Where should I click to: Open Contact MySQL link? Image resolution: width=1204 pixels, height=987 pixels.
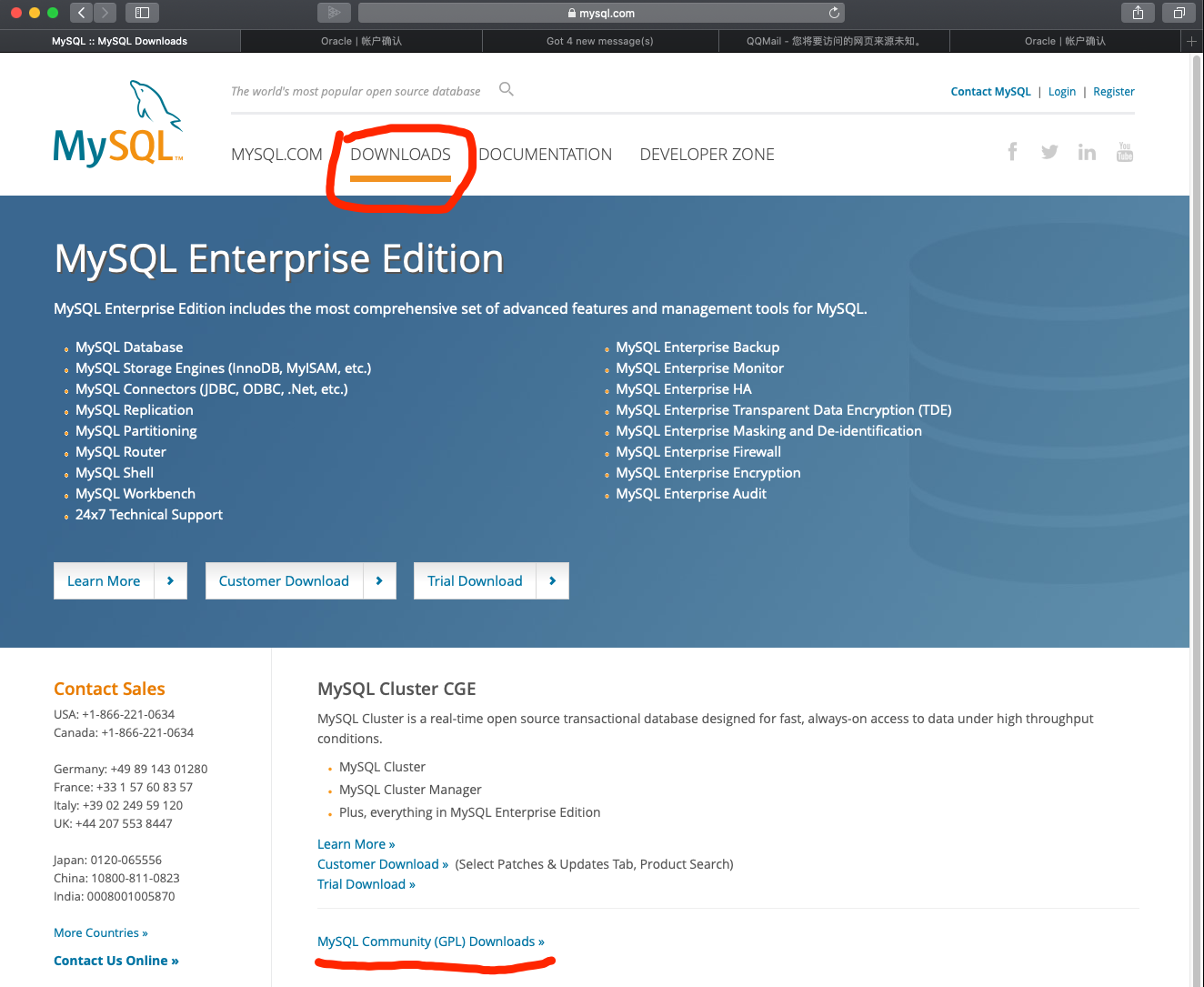pyautogui.click(x=990, y=92)
